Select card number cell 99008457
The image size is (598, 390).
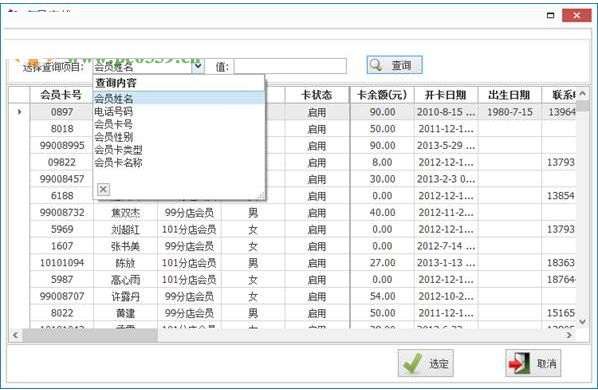coord(61,179)
